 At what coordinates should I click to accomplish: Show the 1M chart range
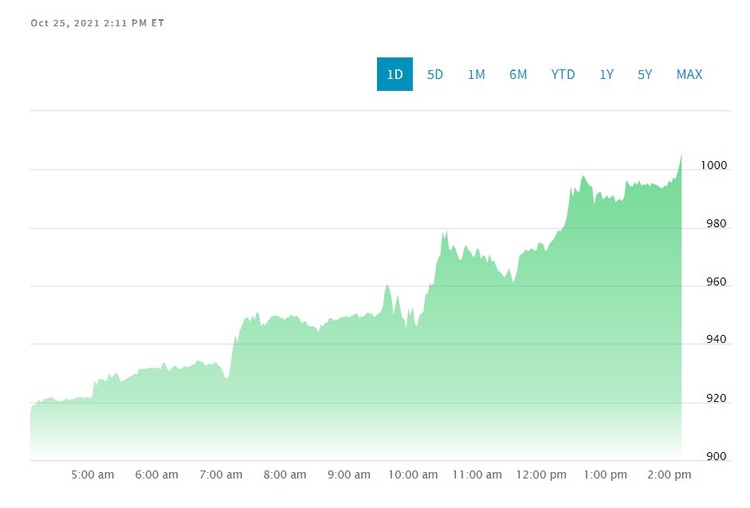pos(476,74)
